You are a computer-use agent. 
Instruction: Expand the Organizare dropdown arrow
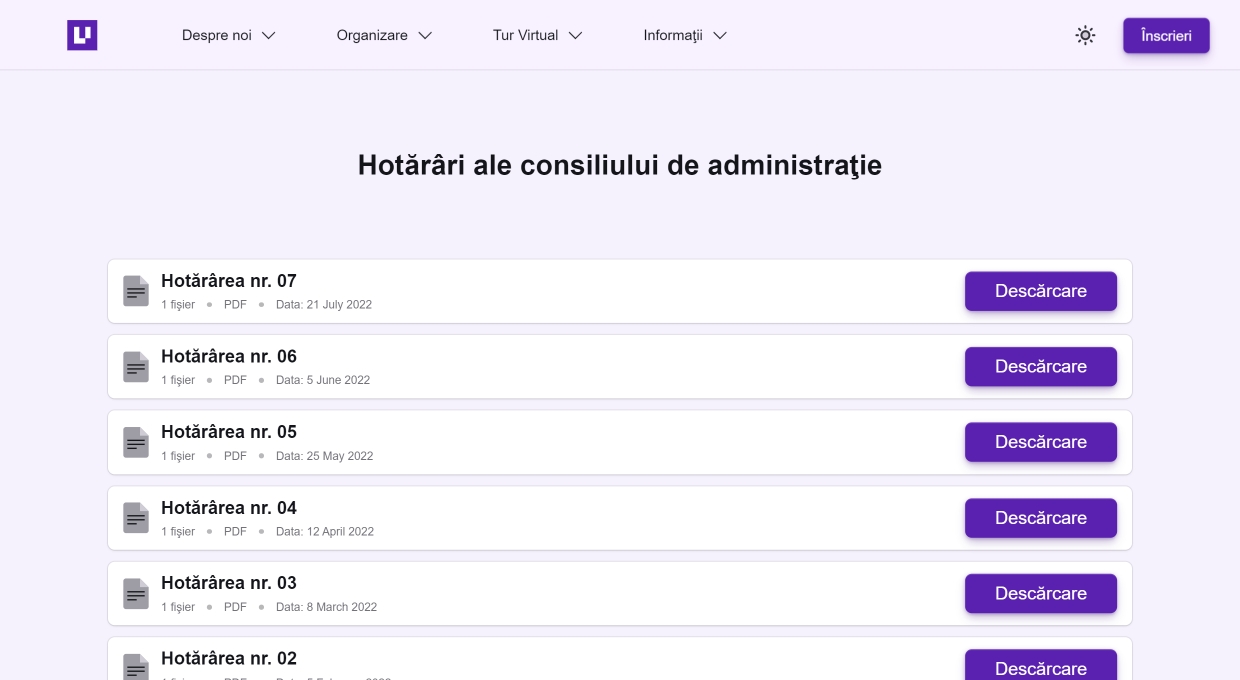tap(425, 35)
